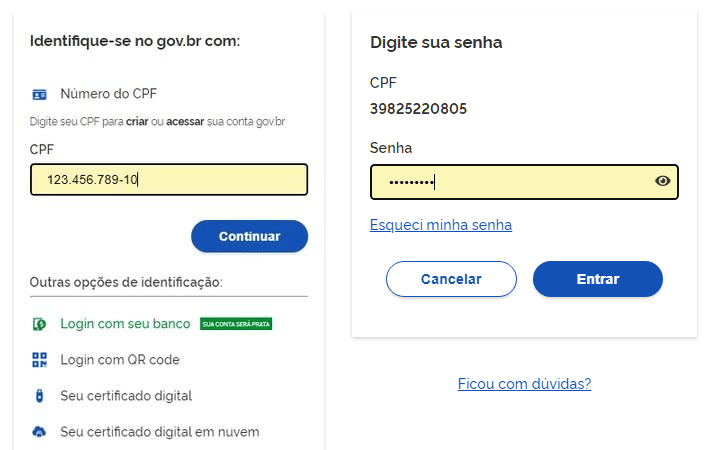The width and height of the screenshot is (707, 450).
Task: Choose Login com QR code option
Action: coord(120,360)
